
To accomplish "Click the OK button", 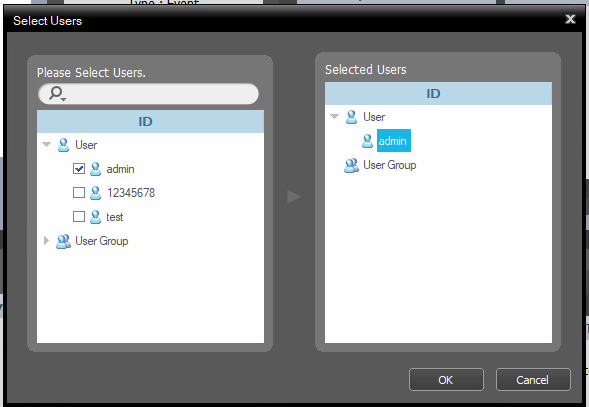I will (x=446, y=380).
